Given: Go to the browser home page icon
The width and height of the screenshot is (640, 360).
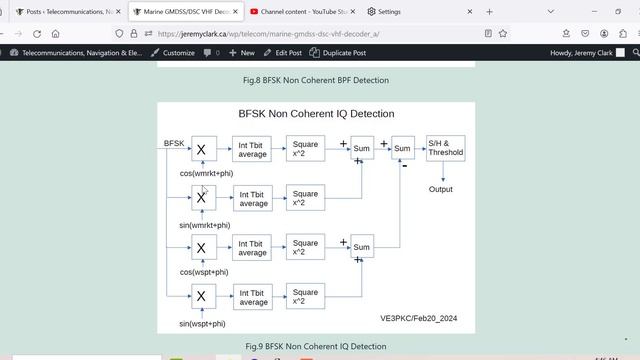Looking at the screenshot, I should [x=56, y=34].
